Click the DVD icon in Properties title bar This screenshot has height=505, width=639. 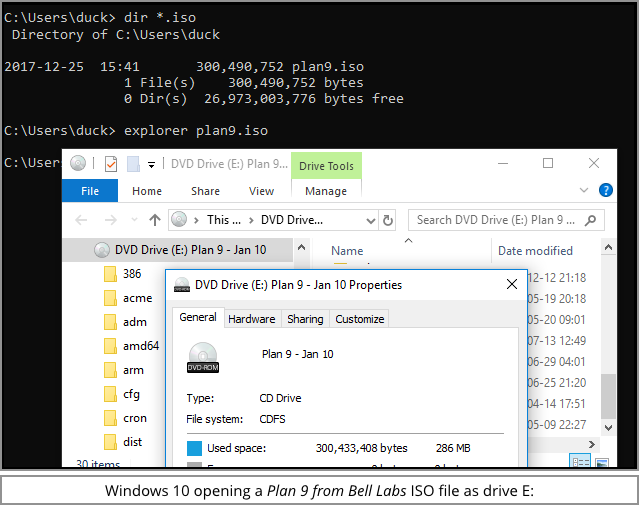pyautogui.click(x=182, y=284)
